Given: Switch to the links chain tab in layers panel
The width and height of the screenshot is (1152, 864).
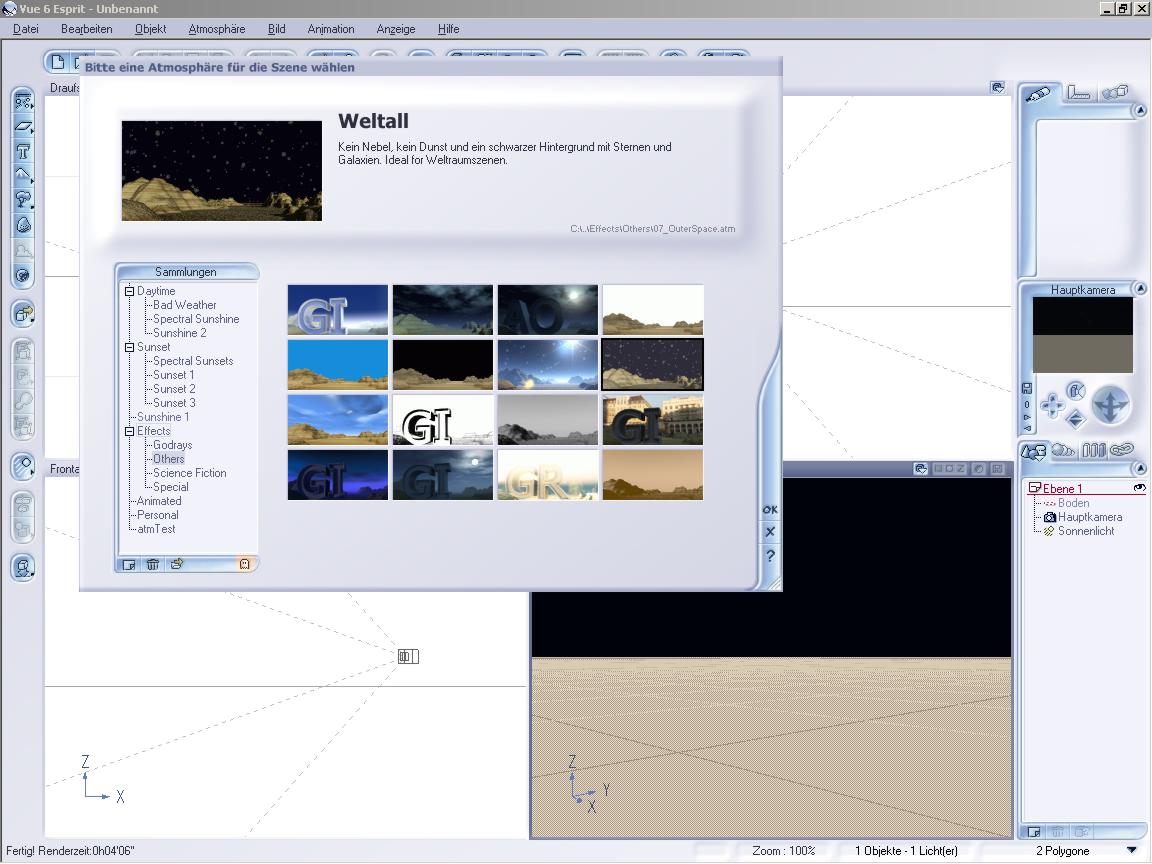Looking at the screenshot, I should 1122,450.
